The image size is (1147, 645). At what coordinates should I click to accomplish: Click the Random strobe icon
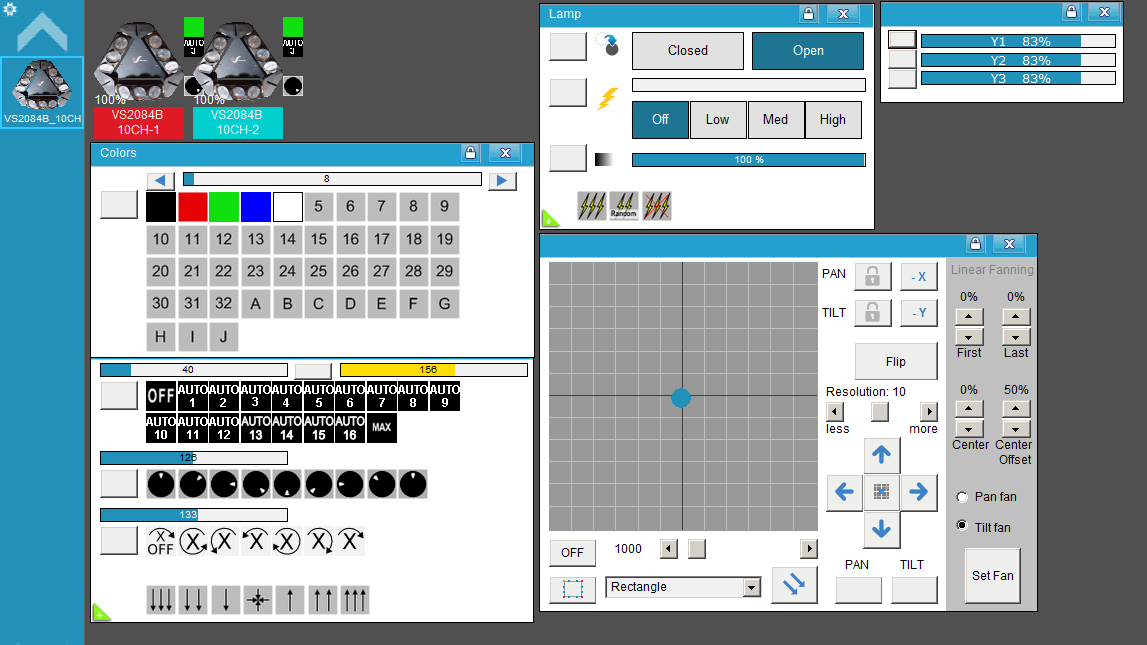(x=624, y=205)
